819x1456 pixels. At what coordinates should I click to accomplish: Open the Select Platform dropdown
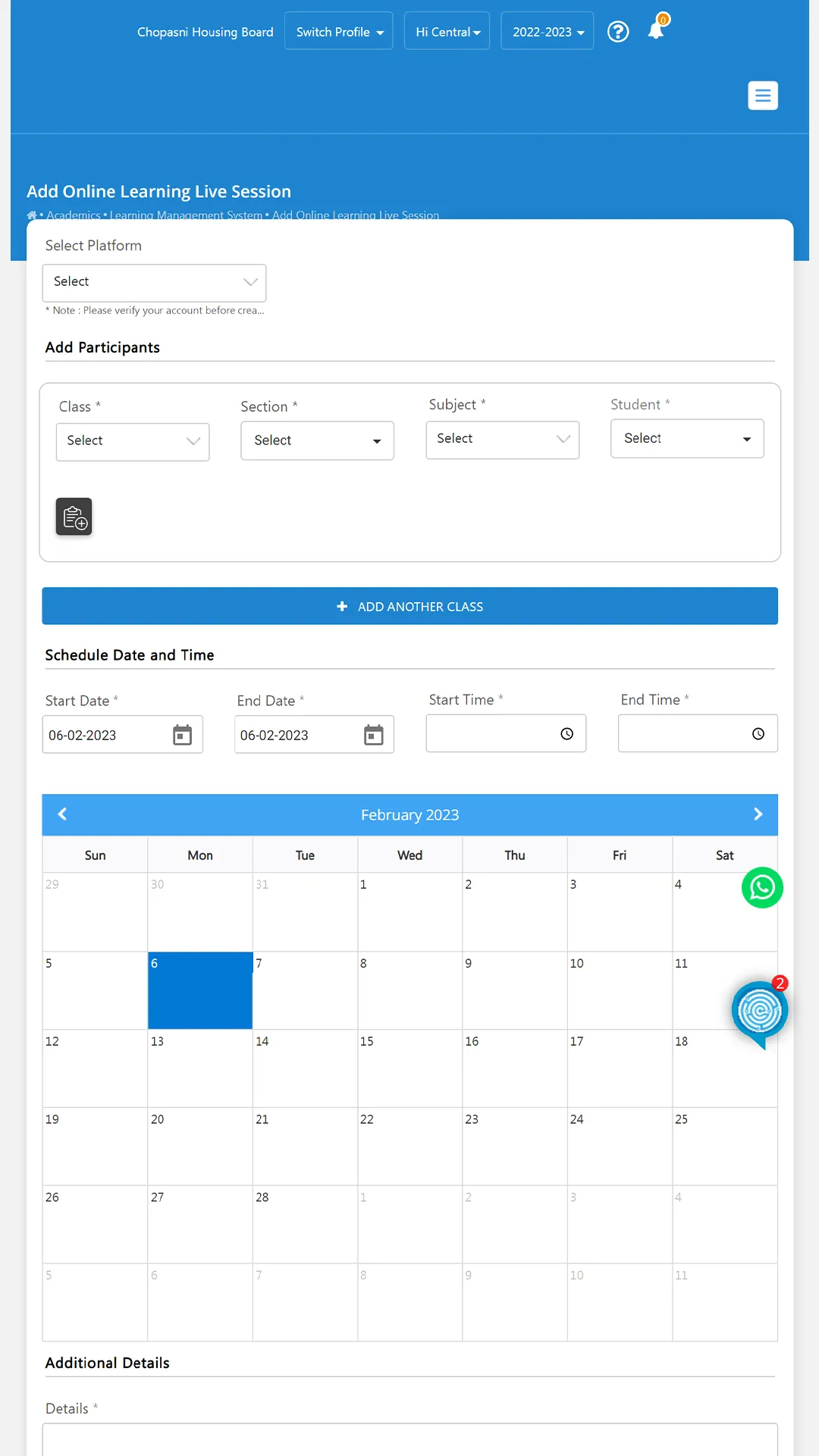click(x=154, y=283)
